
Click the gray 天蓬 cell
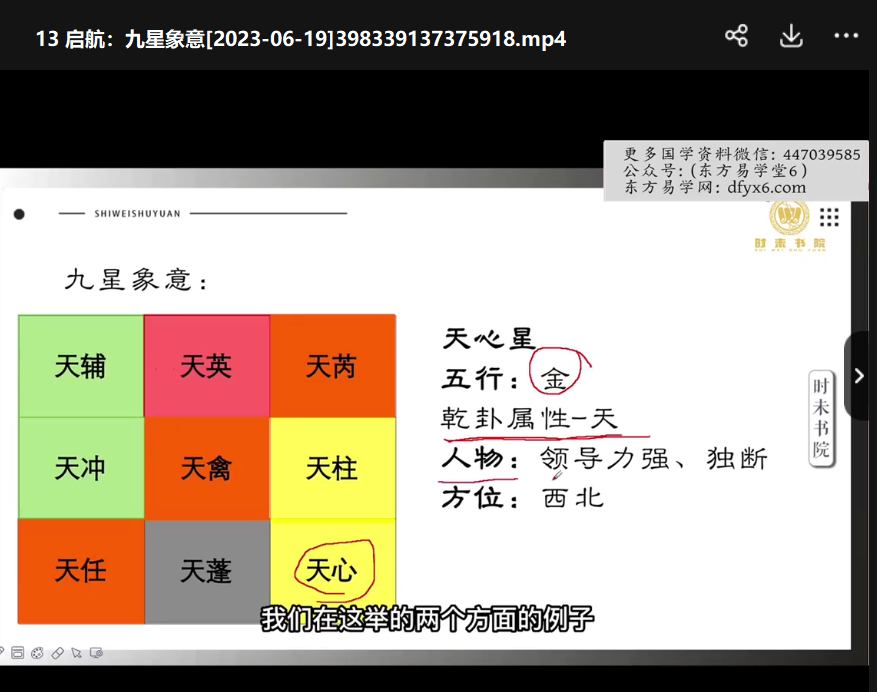[x=206, y=571]
